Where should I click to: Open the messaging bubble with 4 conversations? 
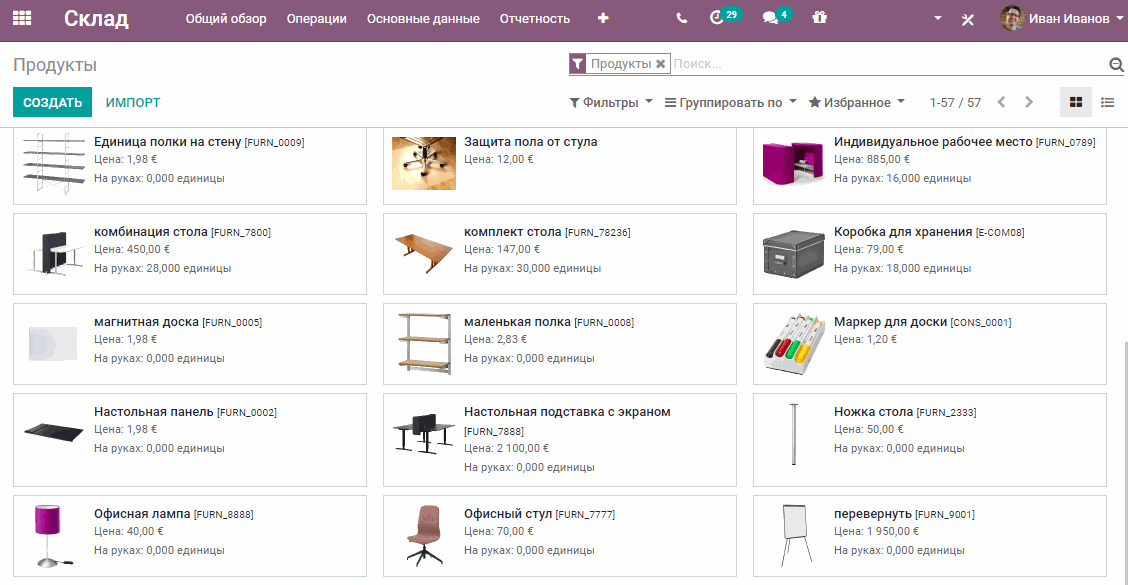pyautogui.click(x=772, y=18)
